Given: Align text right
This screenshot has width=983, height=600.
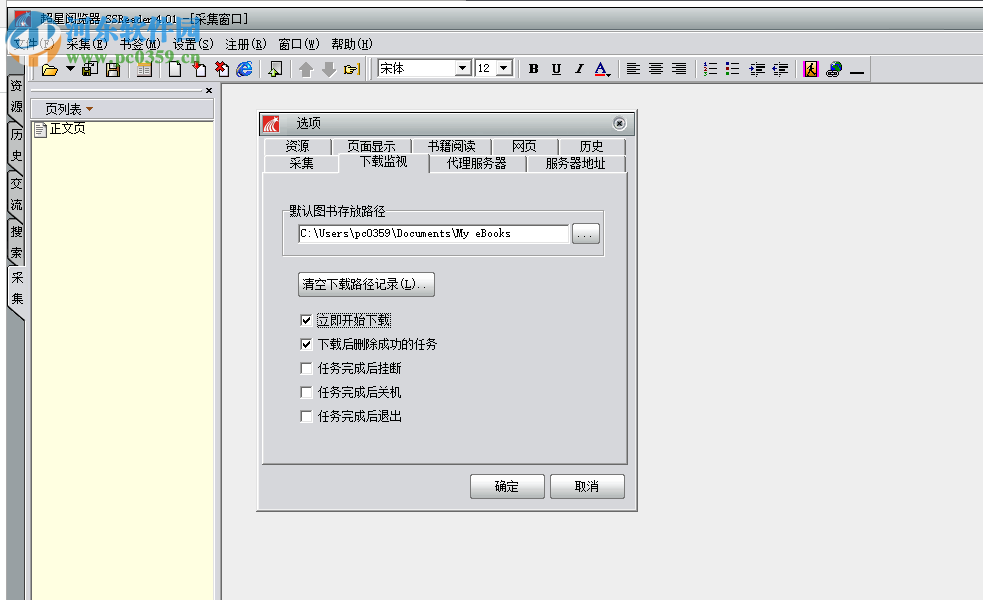Looking at the screenshot, I should [x=679, y=69].
